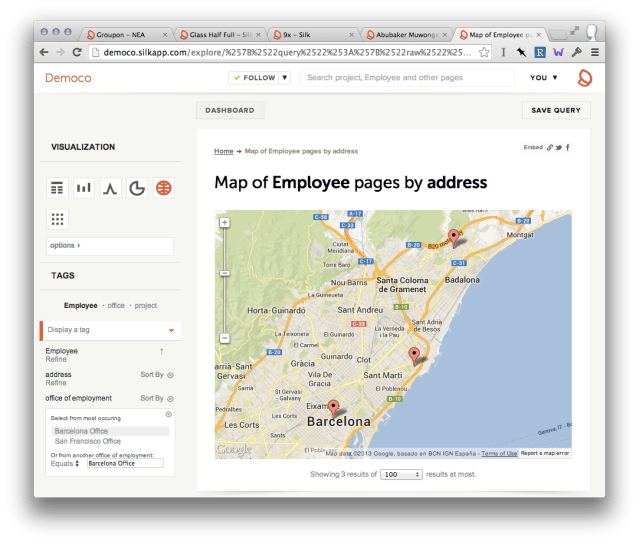Remove the address tag with its X icon
Viewport: 639px width, 544px height.
pos(170,375)
